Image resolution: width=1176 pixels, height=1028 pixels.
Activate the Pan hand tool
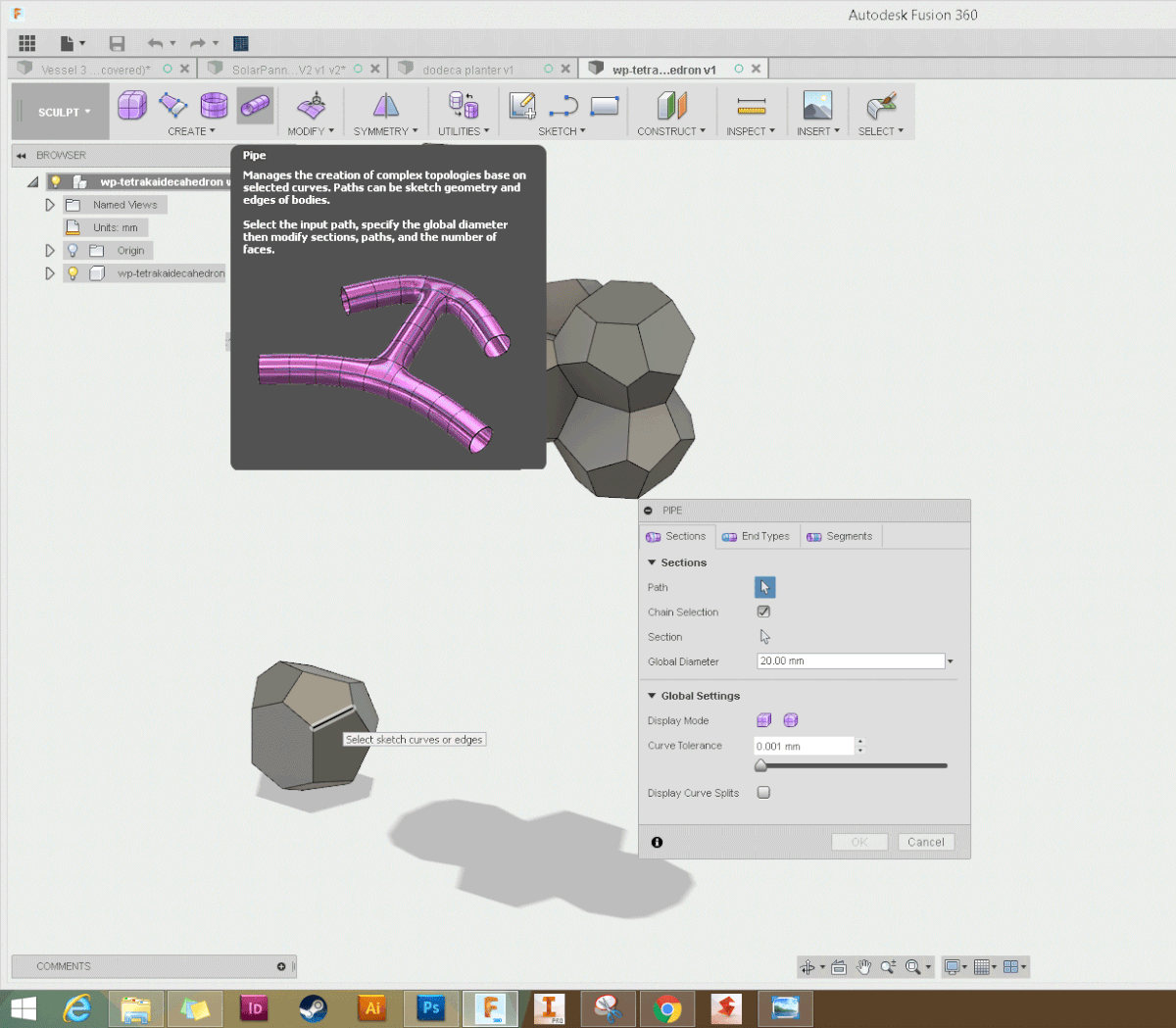point(863,967)
